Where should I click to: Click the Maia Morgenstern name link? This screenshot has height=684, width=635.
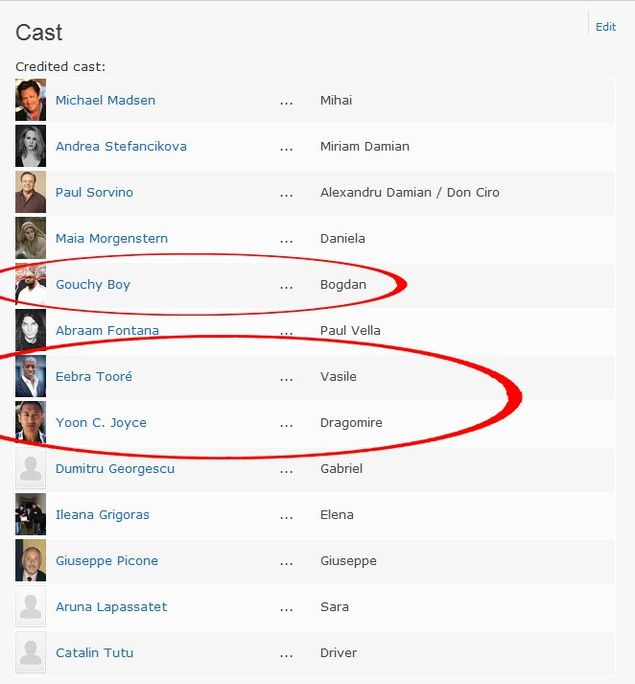click(112, 239)
